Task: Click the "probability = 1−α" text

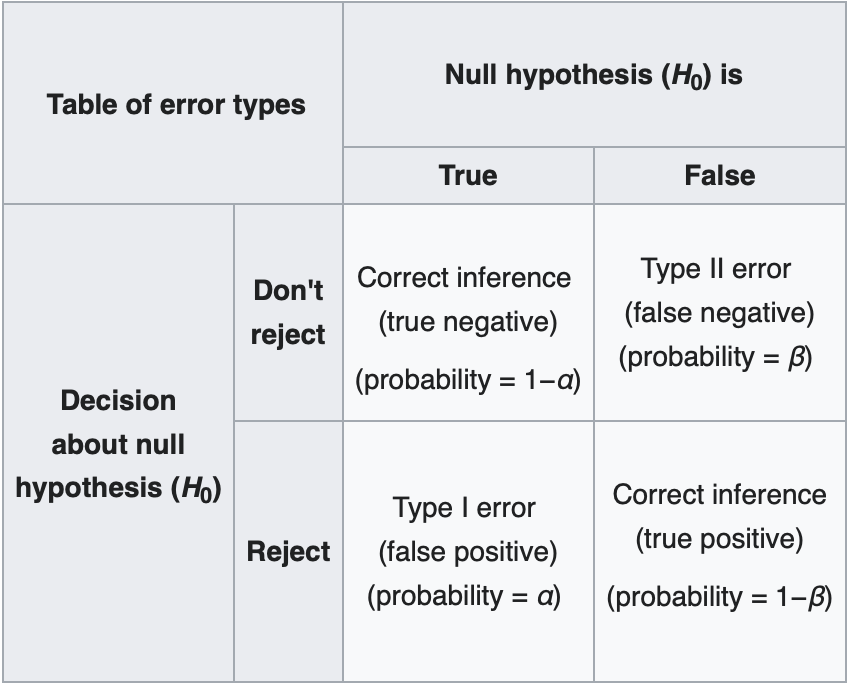Action: 468,380
